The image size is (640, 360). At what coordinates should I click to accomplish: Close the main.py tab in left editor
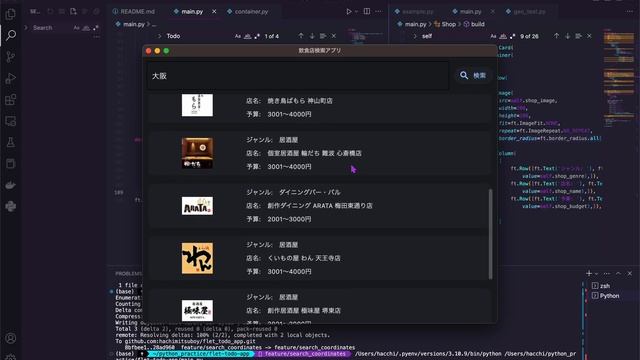click(x=214, y=11)
